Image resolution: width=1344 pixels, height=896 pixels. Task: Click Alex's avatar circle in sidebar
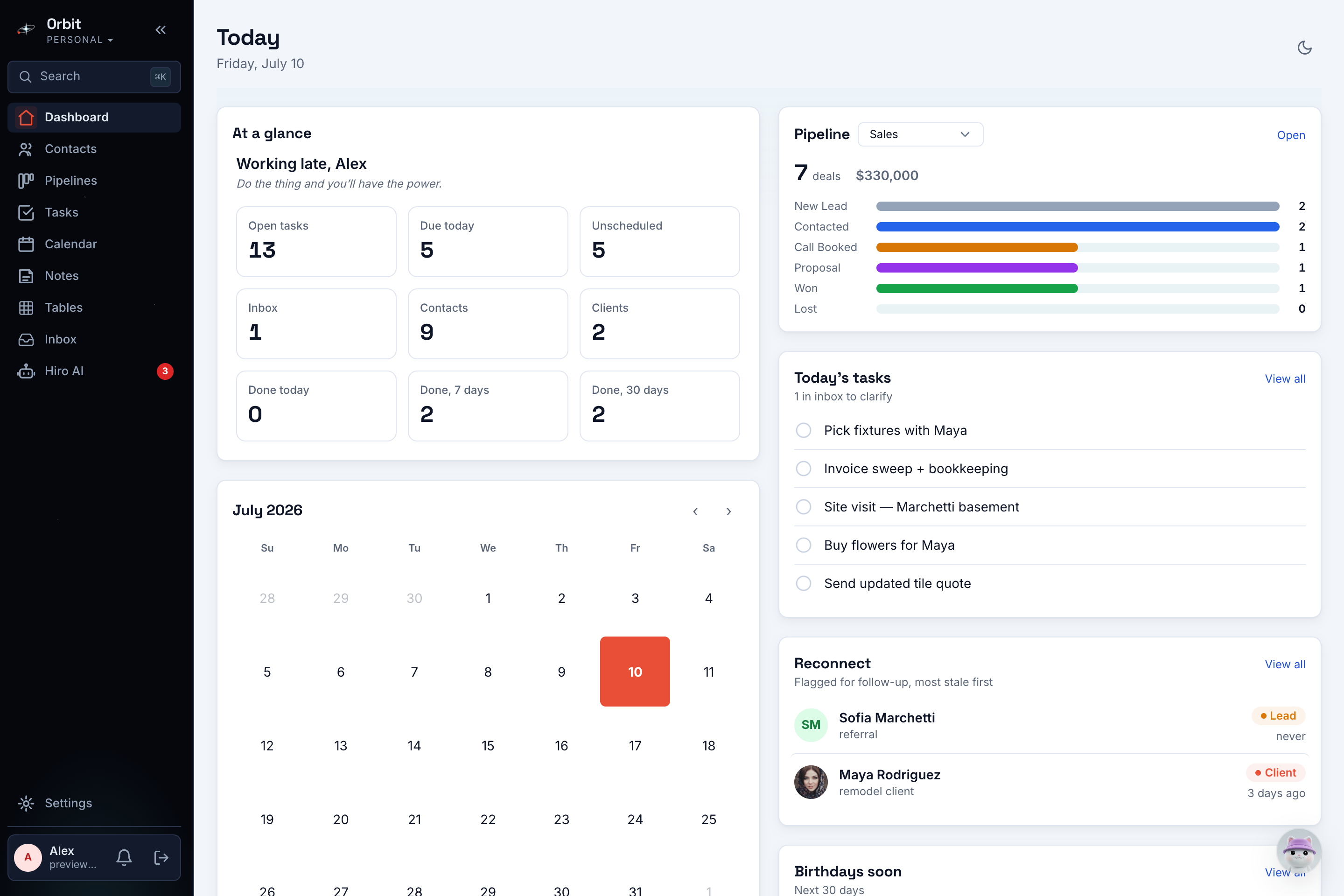click(x=28, y=857)
